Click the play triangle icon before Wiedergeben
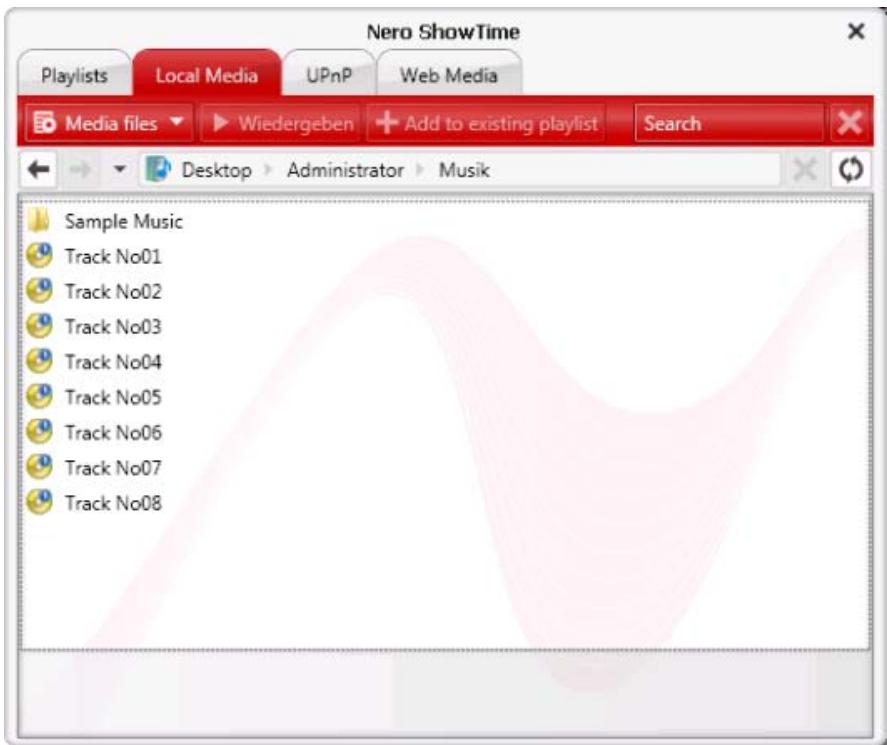 point(221,122)
